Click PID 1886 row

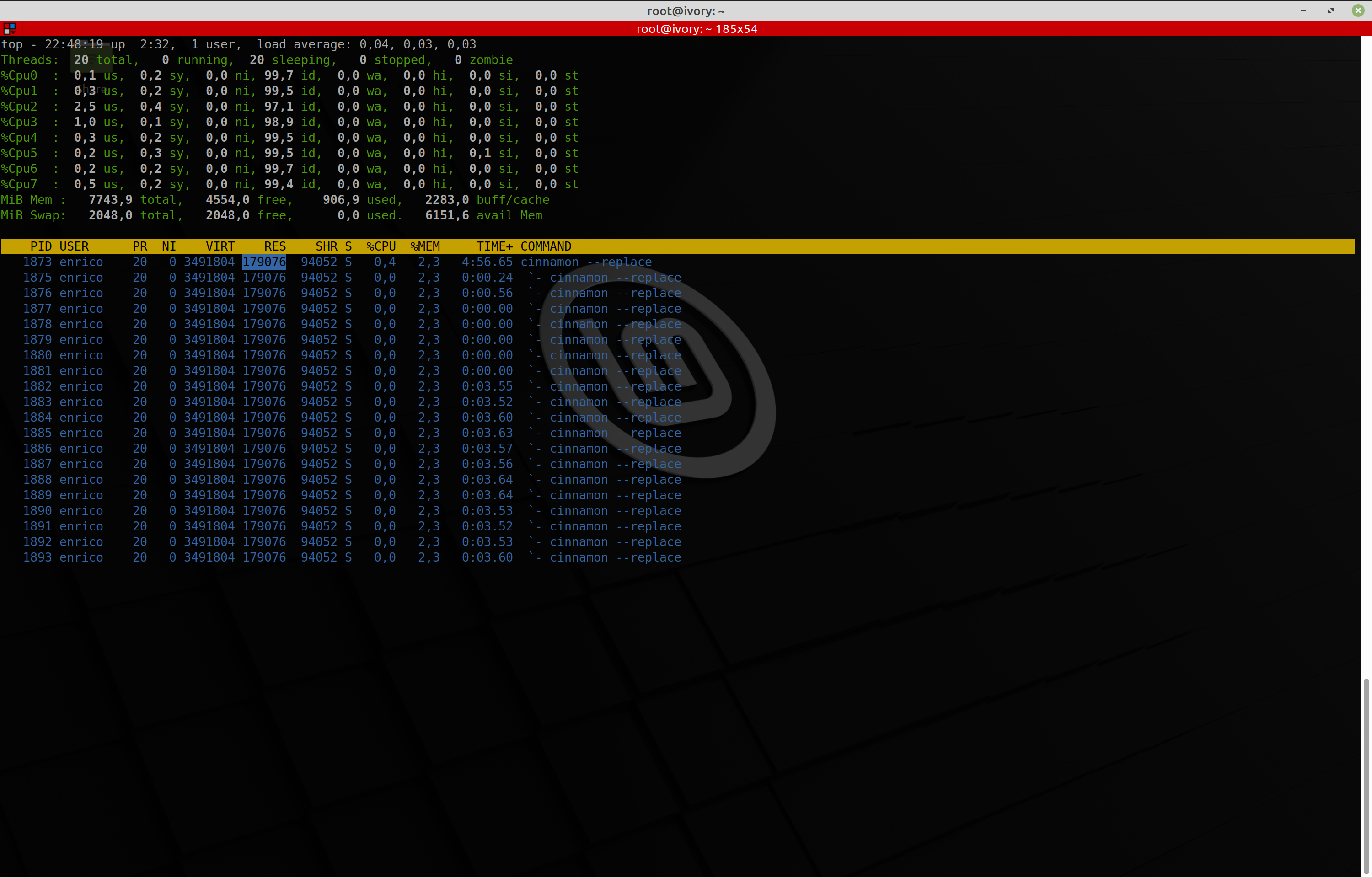[x=352, y=449]
